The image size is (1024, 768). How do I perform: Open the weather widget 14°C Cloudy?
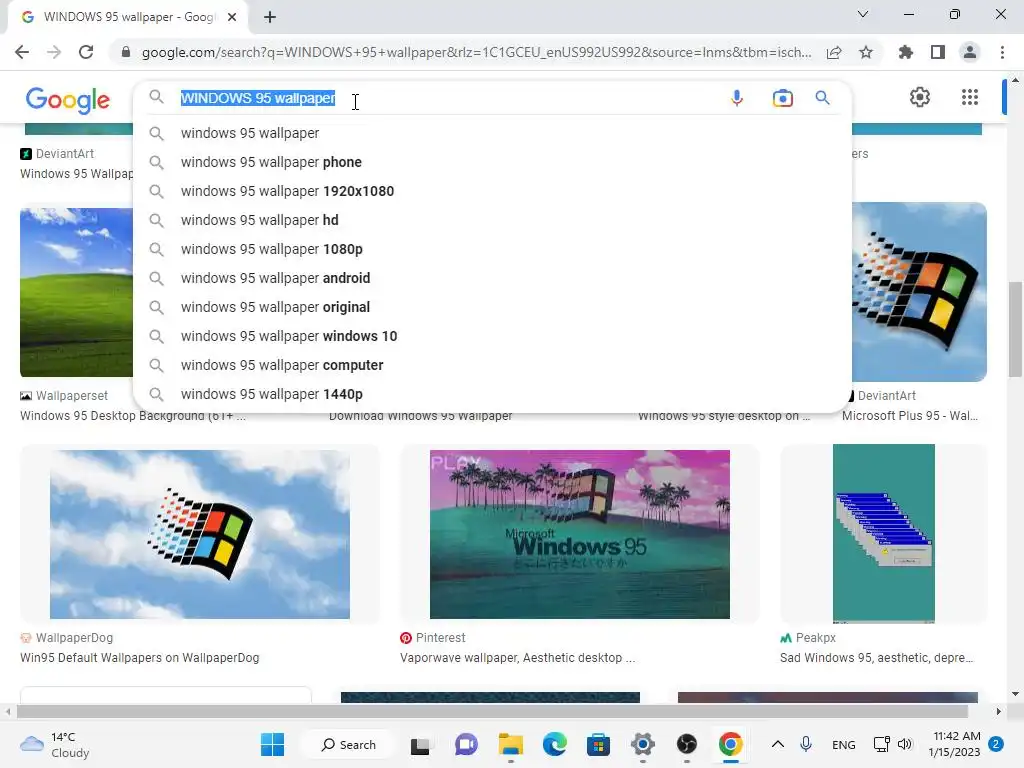(56, 744)
